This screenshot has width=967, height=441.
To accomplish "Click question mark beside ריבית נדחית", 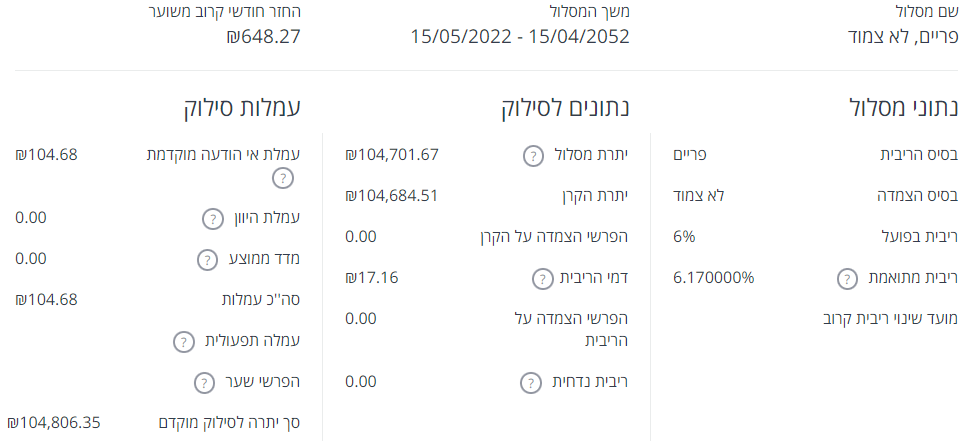I will coord(533,382).
